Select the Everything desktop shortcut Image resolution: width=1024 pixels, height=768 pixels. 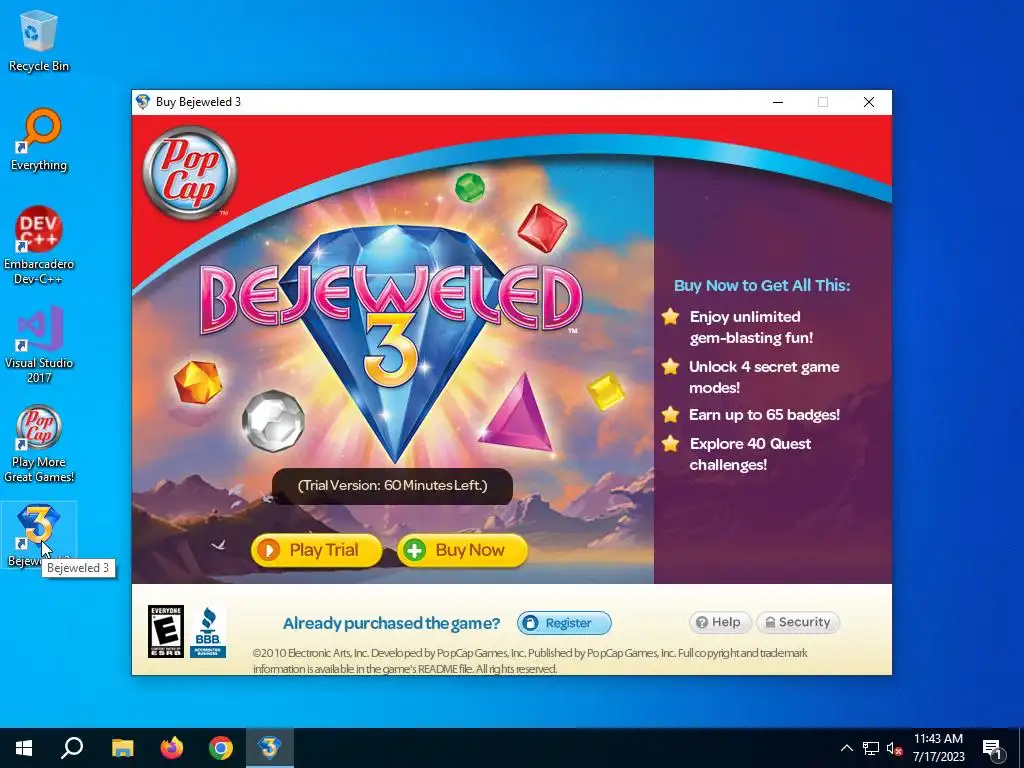click(39, 140)
